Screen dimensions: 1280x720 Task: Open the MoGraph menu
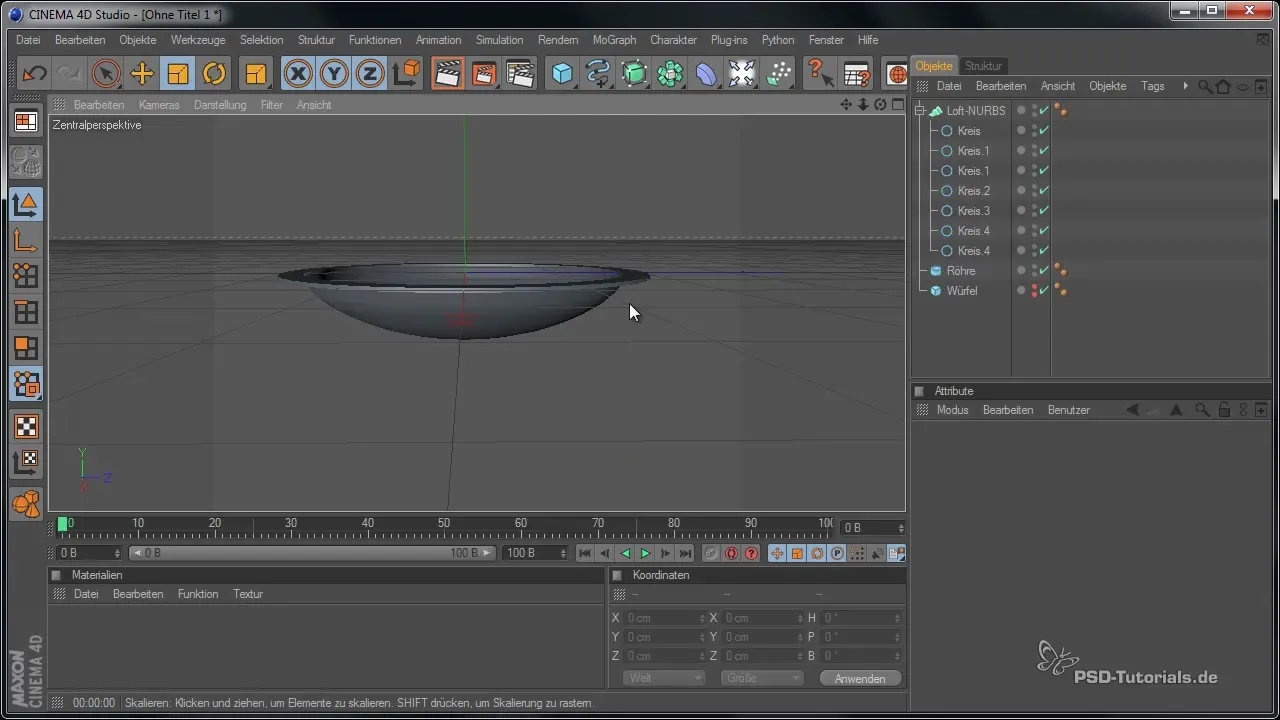coord(614,40)
